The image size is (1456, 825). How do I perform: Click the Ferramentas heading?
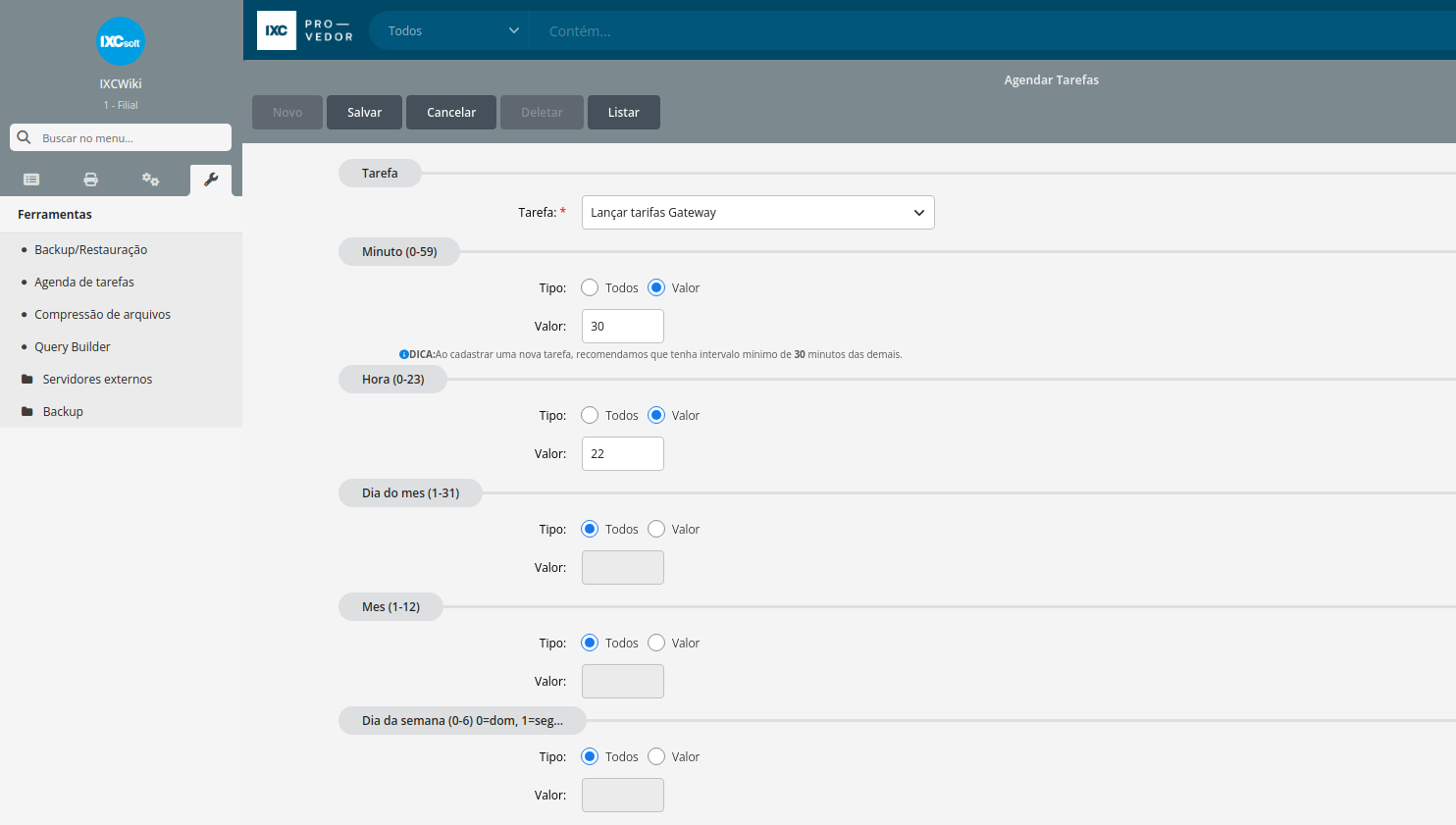click(55, 214)
